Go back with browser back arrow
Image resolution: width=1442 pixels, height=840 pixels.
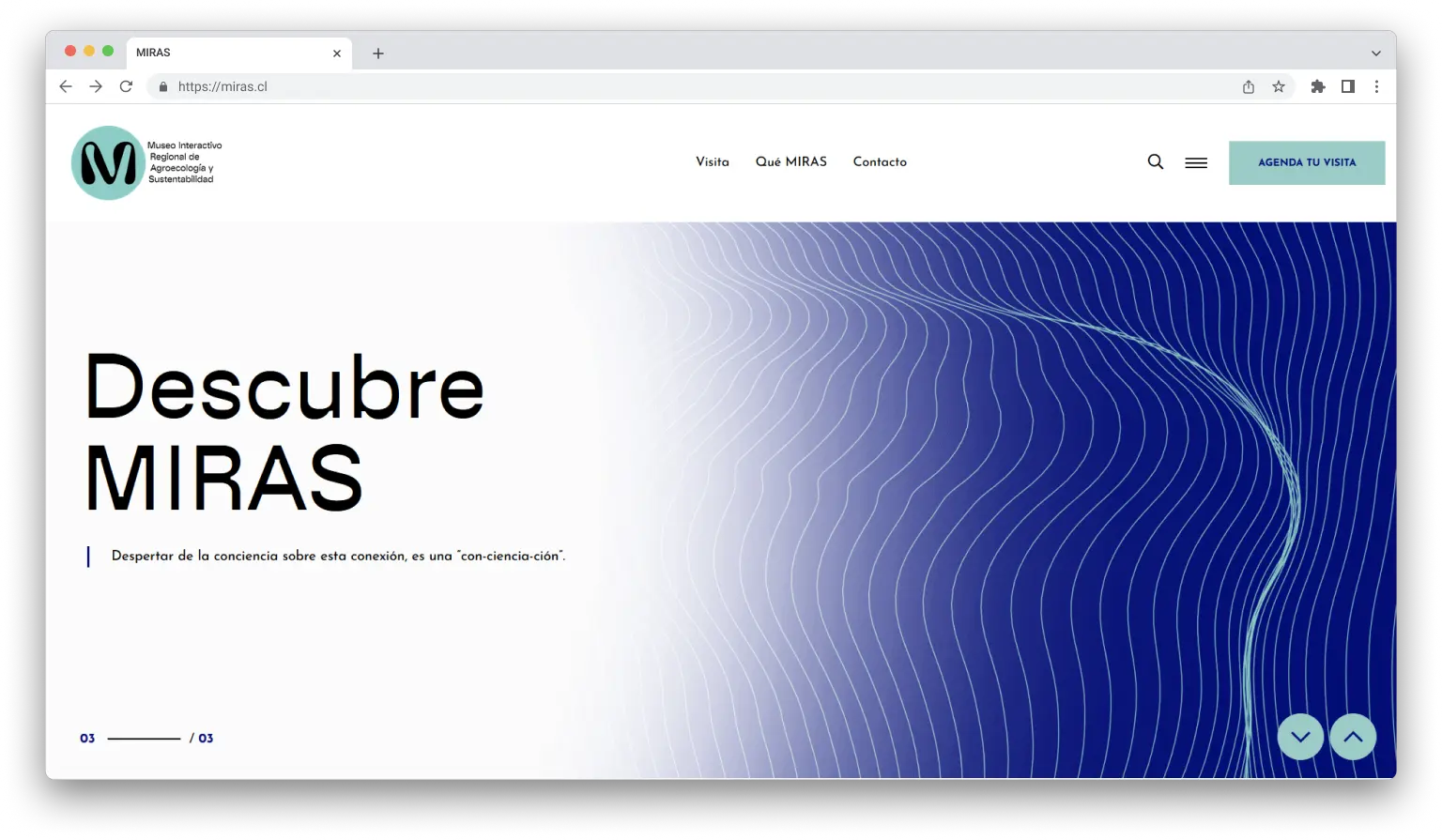[66, 86]
